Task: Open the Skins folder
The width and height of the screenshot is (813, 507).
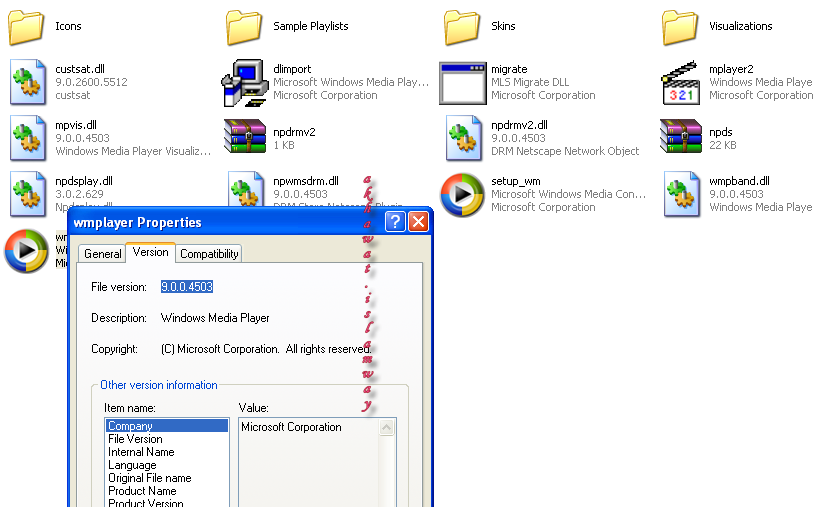Action: pos(462,27)
